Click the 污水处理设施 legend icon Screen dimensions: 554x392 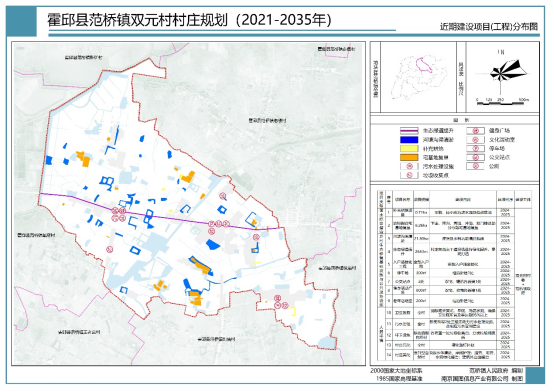[409, 166]
